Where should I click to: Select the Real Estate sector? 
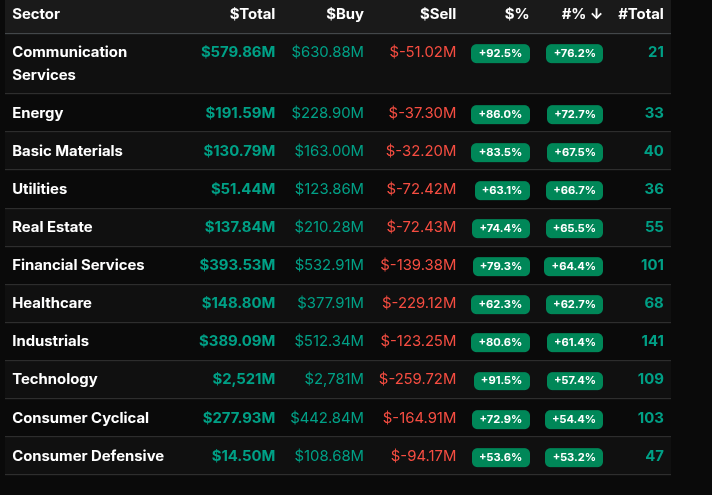pyautogui.click(x=52, y=227)
